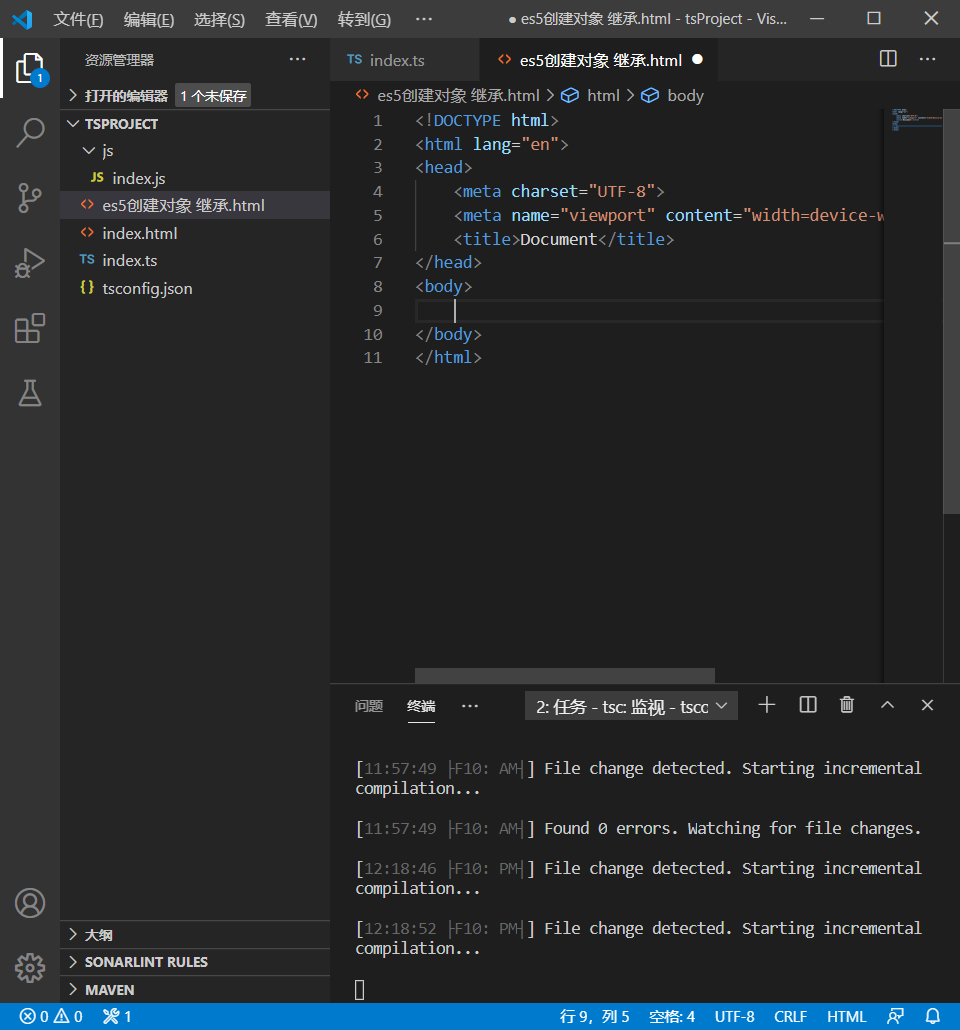Viewport: 960px width, 1030px height.
Task: Open the Explorer view in activity bar
Action: click(30, 68)
